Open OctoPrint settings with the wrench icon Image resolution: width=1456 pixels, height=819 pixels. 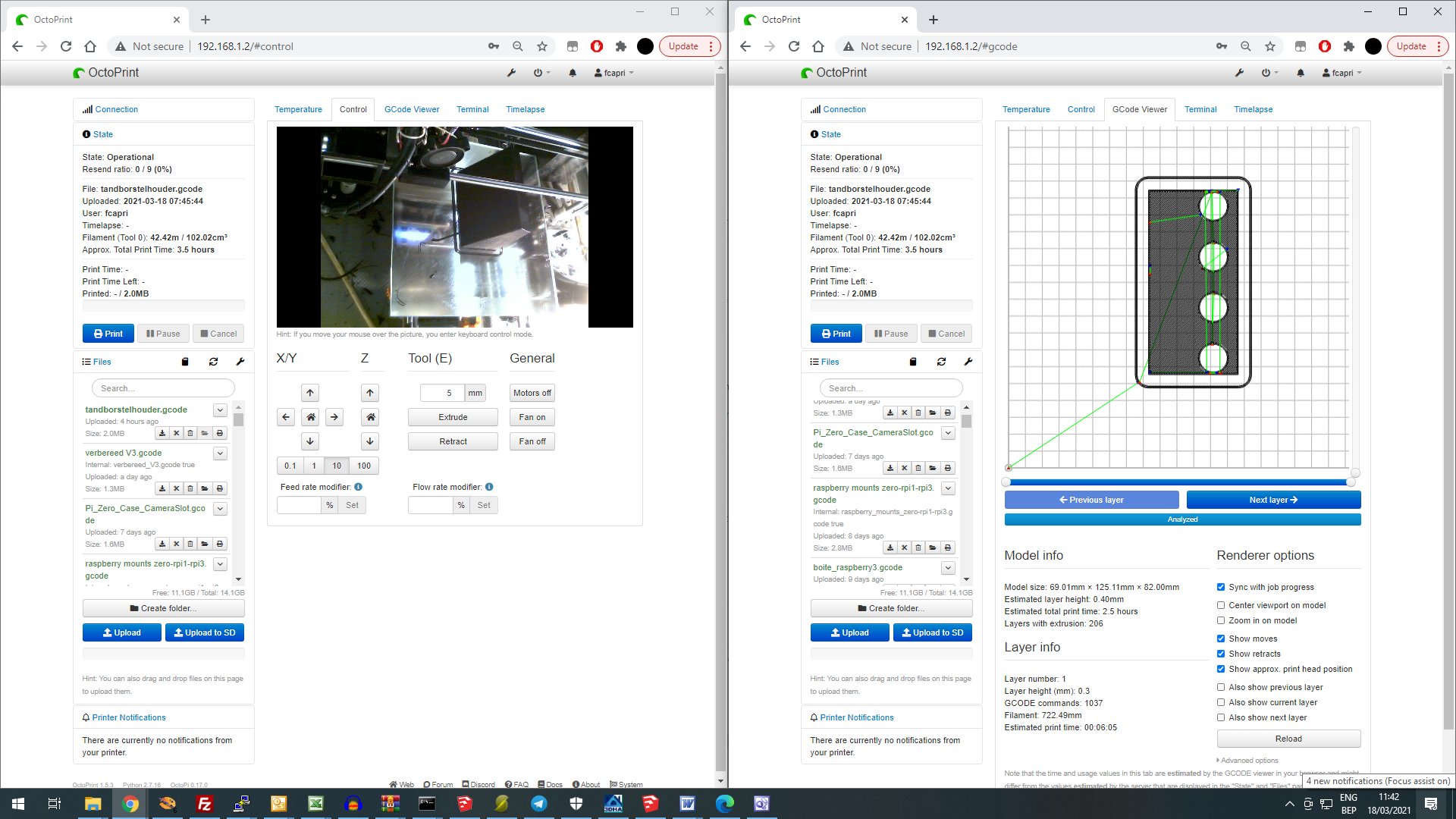pos(512,73)
